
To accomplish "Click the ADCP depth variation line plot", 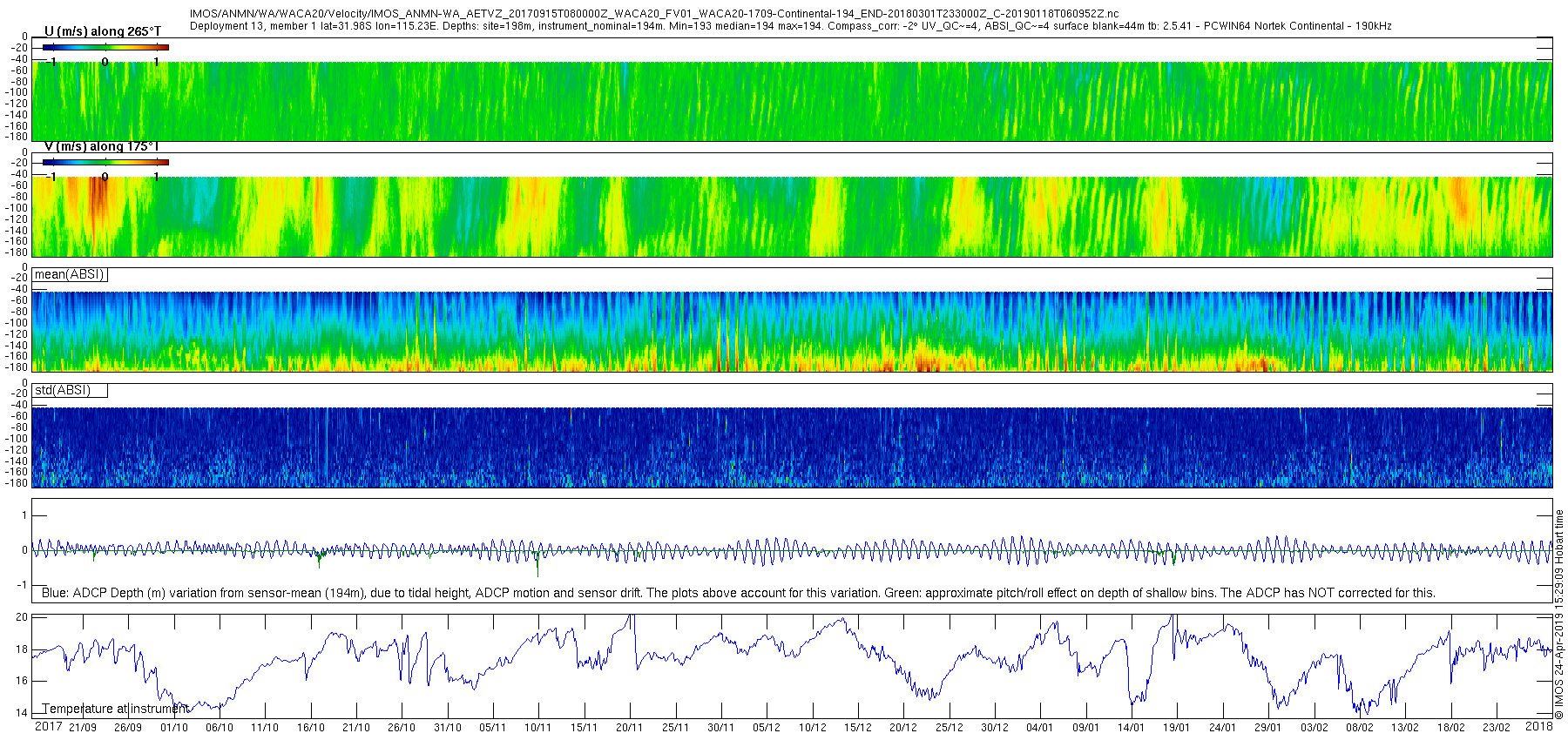I will coord(792,550).
